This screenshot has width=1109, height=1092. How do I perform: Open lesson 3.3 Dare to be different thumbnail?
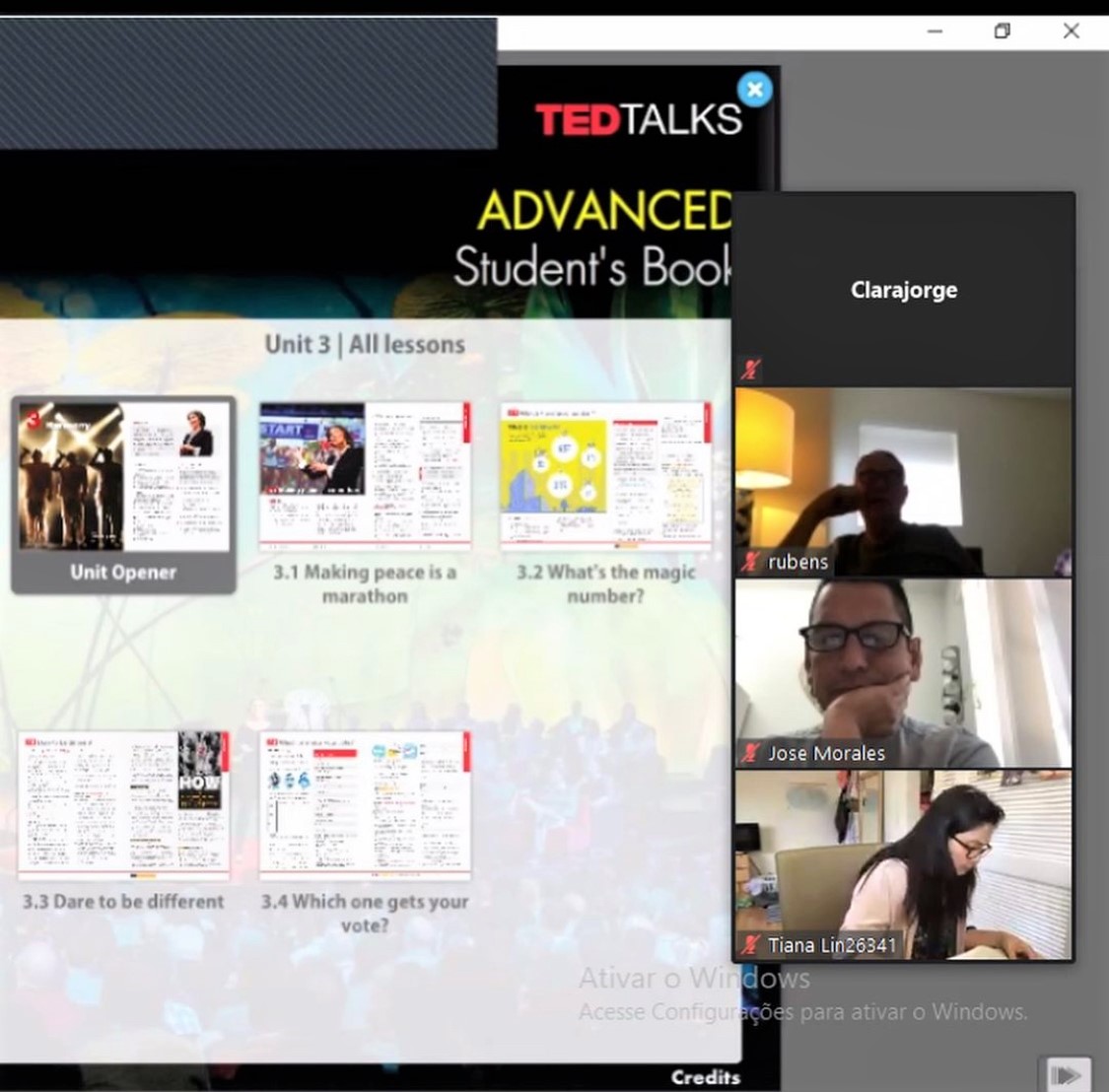coord(124,805)
